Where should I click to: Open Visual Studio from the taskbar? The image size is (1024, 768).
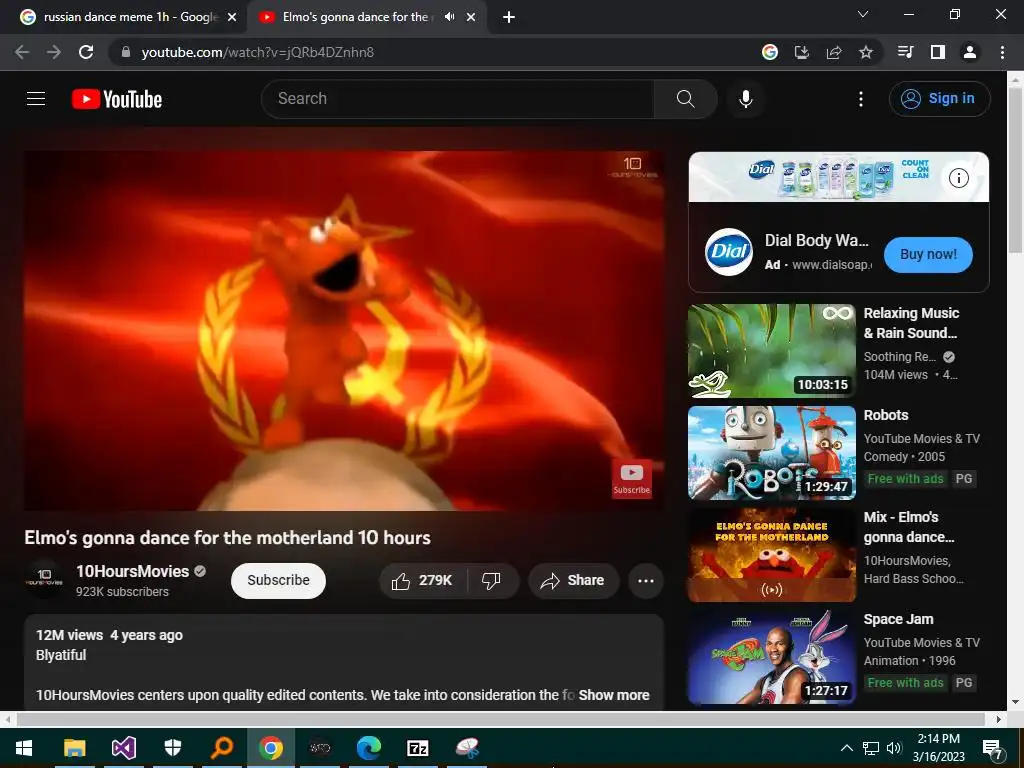(123, 748)
